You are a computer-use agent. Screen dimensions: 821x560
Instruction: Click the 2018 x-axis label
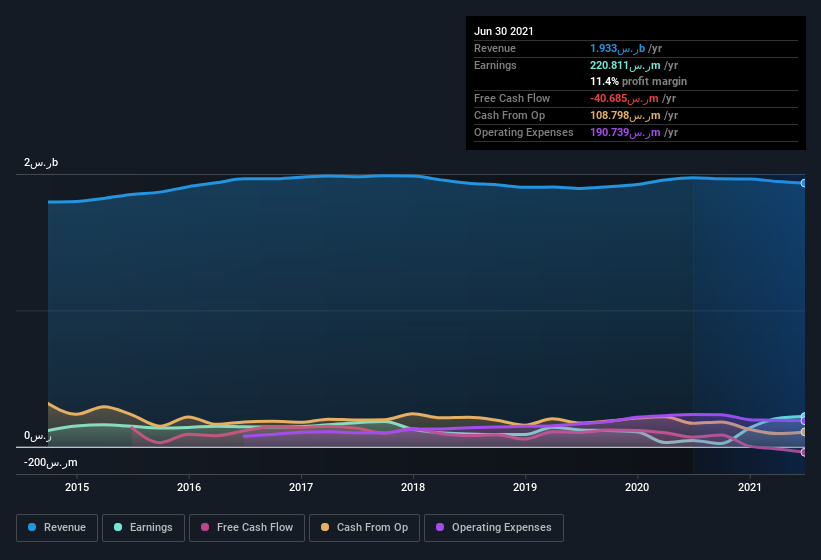point(413,487)
